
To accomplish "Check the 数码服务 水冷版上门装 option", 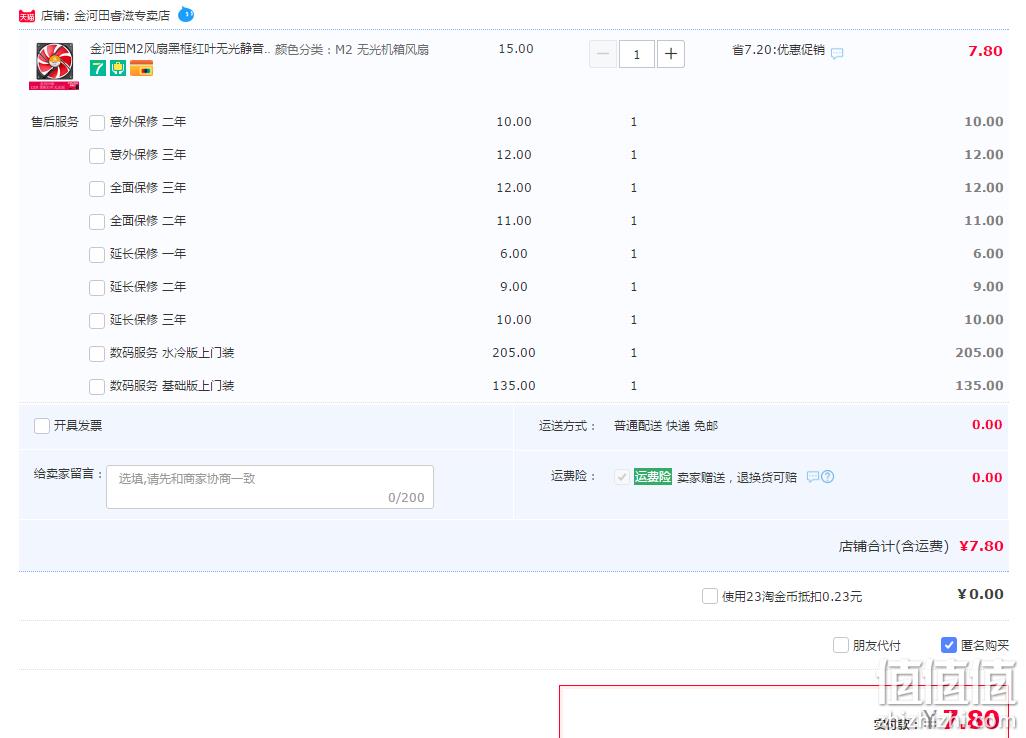I will tap(97, 353).
